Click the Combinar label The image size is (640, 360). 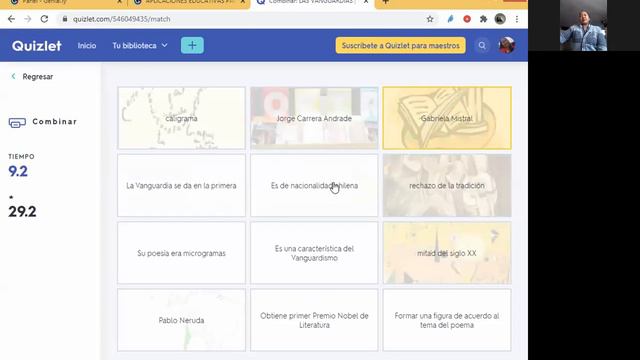click(55, 122)
